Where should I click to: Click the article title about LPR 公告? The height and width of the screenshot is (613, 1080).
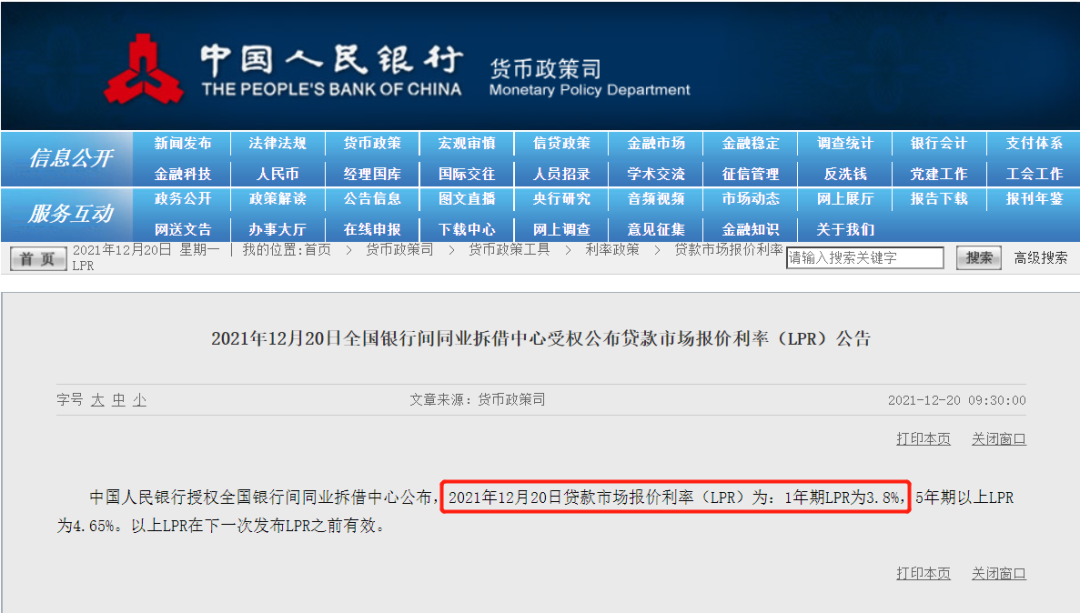541,338
